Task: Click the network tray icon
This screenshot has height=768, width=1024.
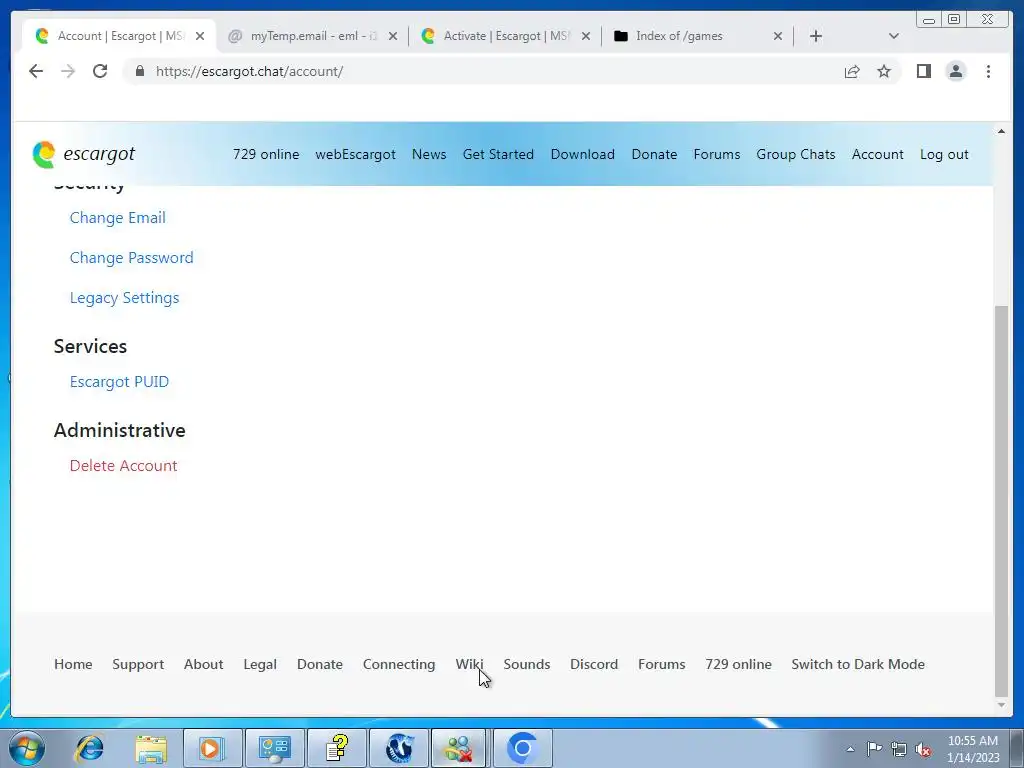Action: point(899,749)
